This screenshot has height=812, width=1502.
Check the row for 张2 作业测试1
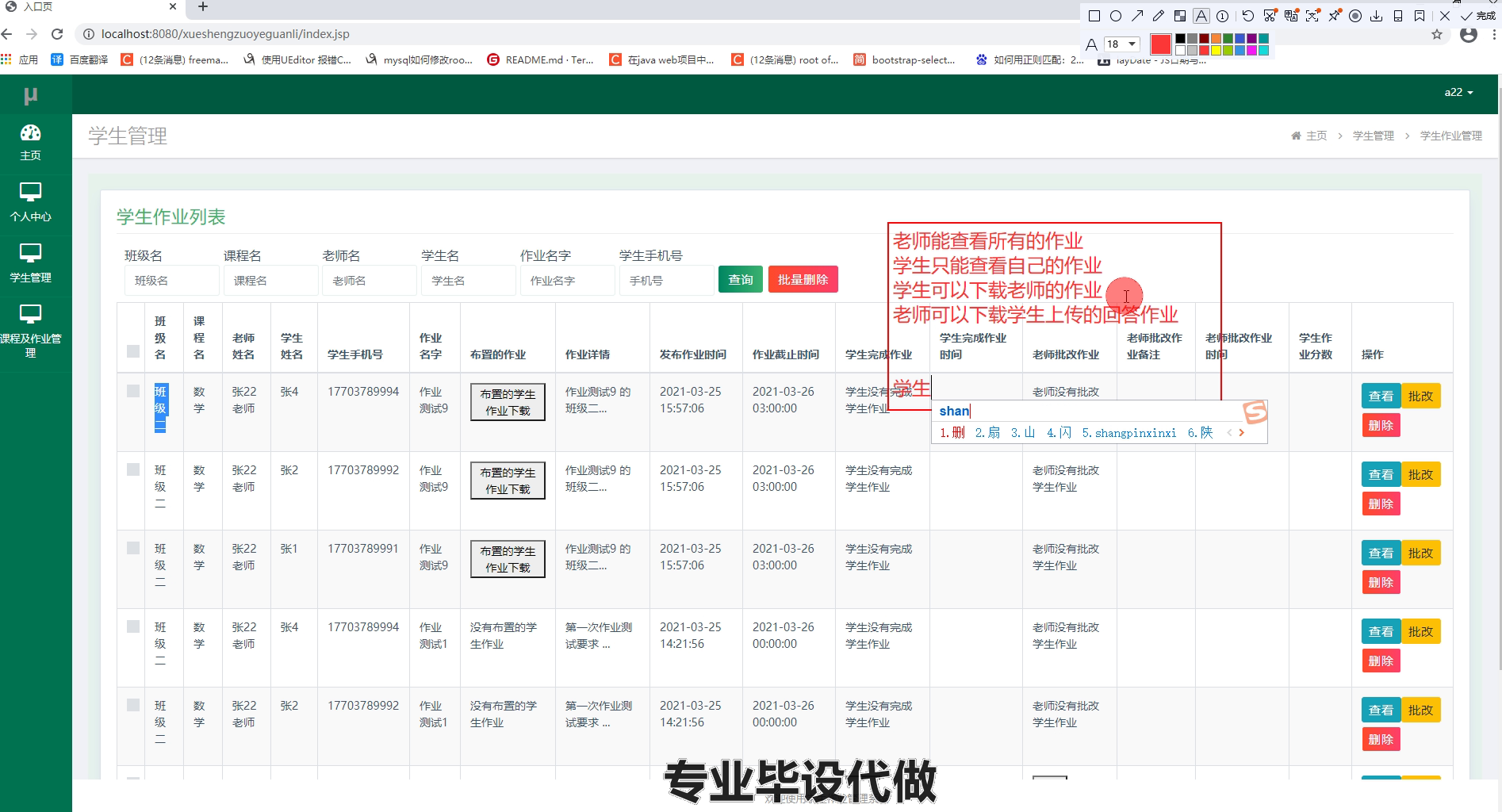[x=132, y=705]
